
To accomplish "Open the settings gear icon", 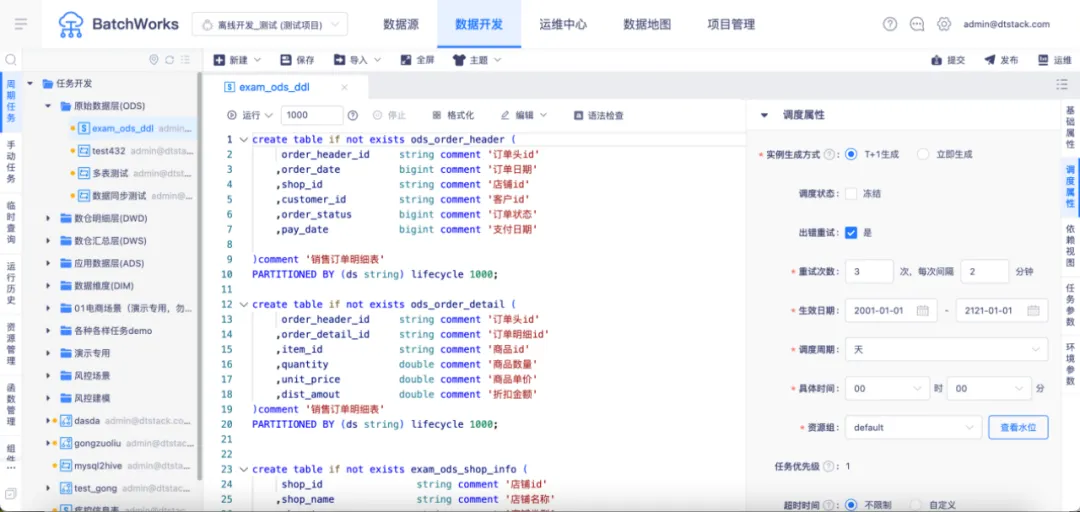I will [944, 24].
